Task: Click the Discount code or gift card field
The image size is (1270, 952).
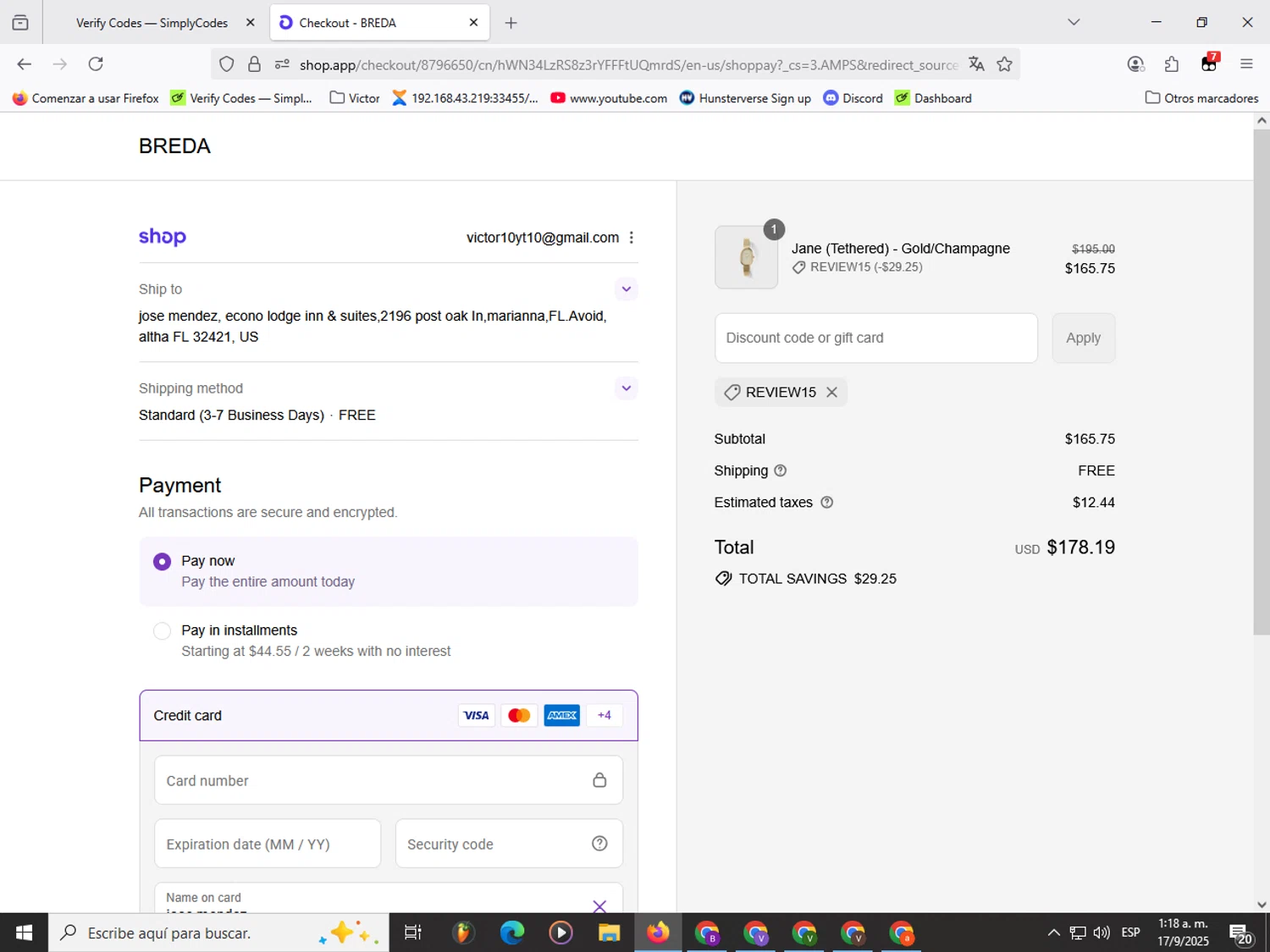Action: (x=876, y=338)
